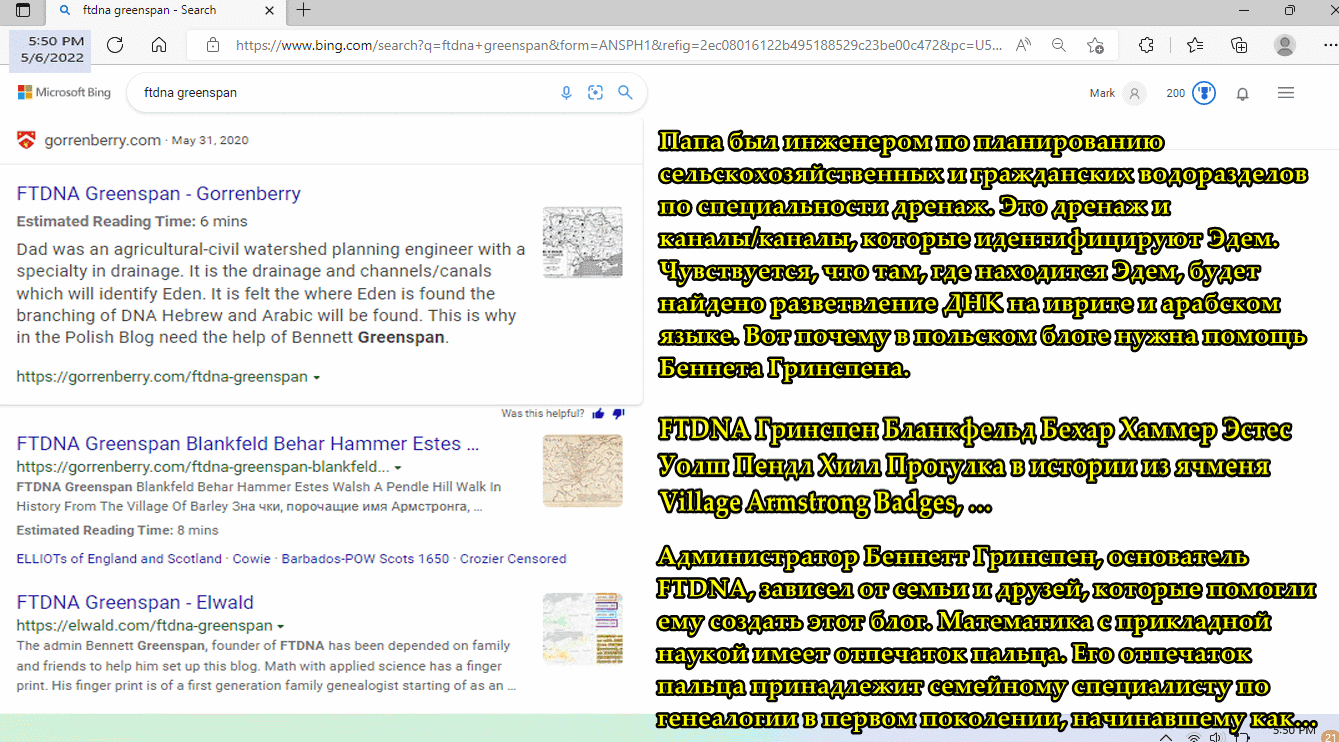
Task: Open the Gorrenberry result map thumbnail
Action: click(582, 242)
